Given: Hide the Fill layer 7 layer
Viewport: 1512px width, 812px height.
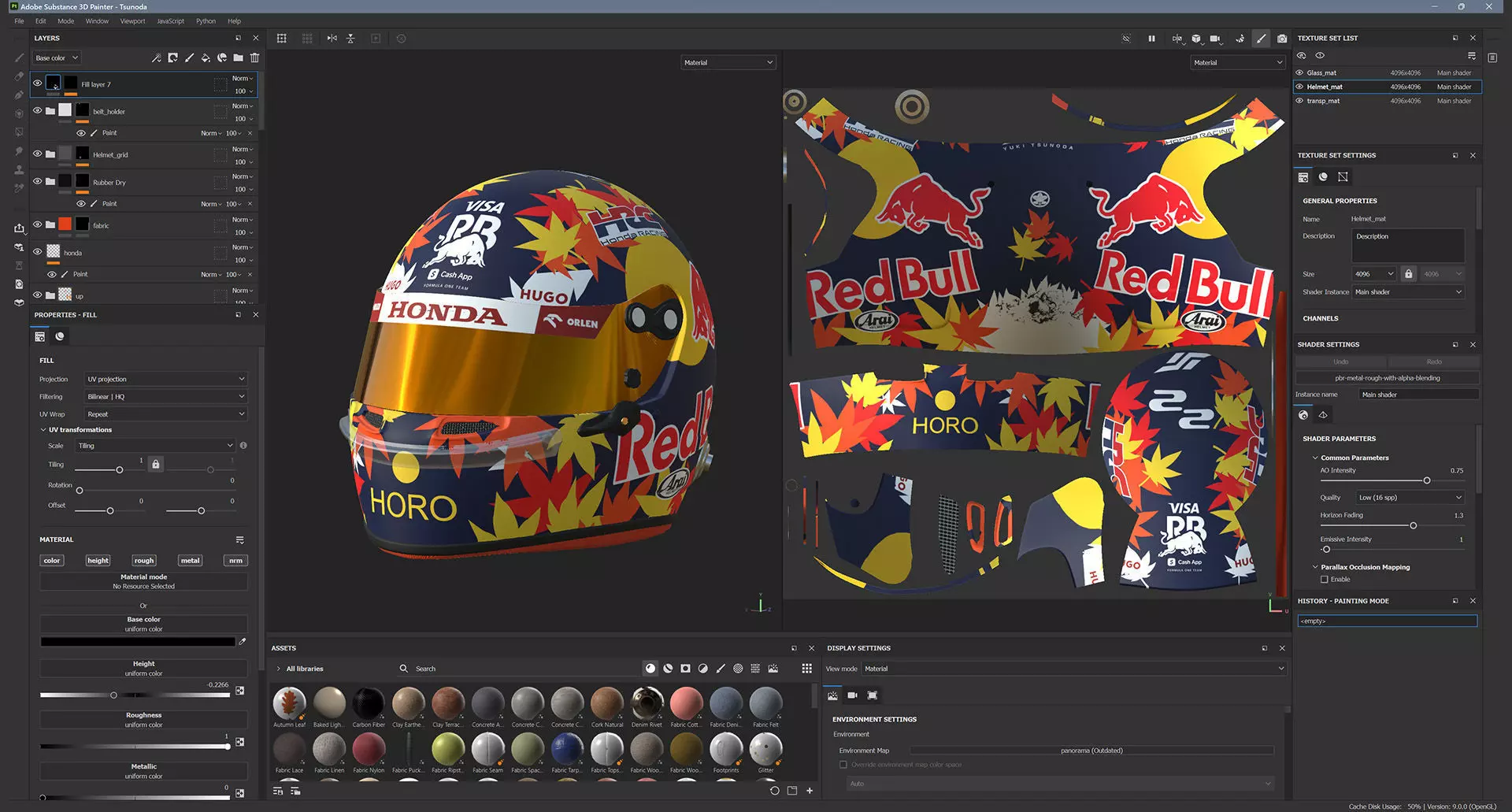Looking at the screenshot, I should 37,83.
